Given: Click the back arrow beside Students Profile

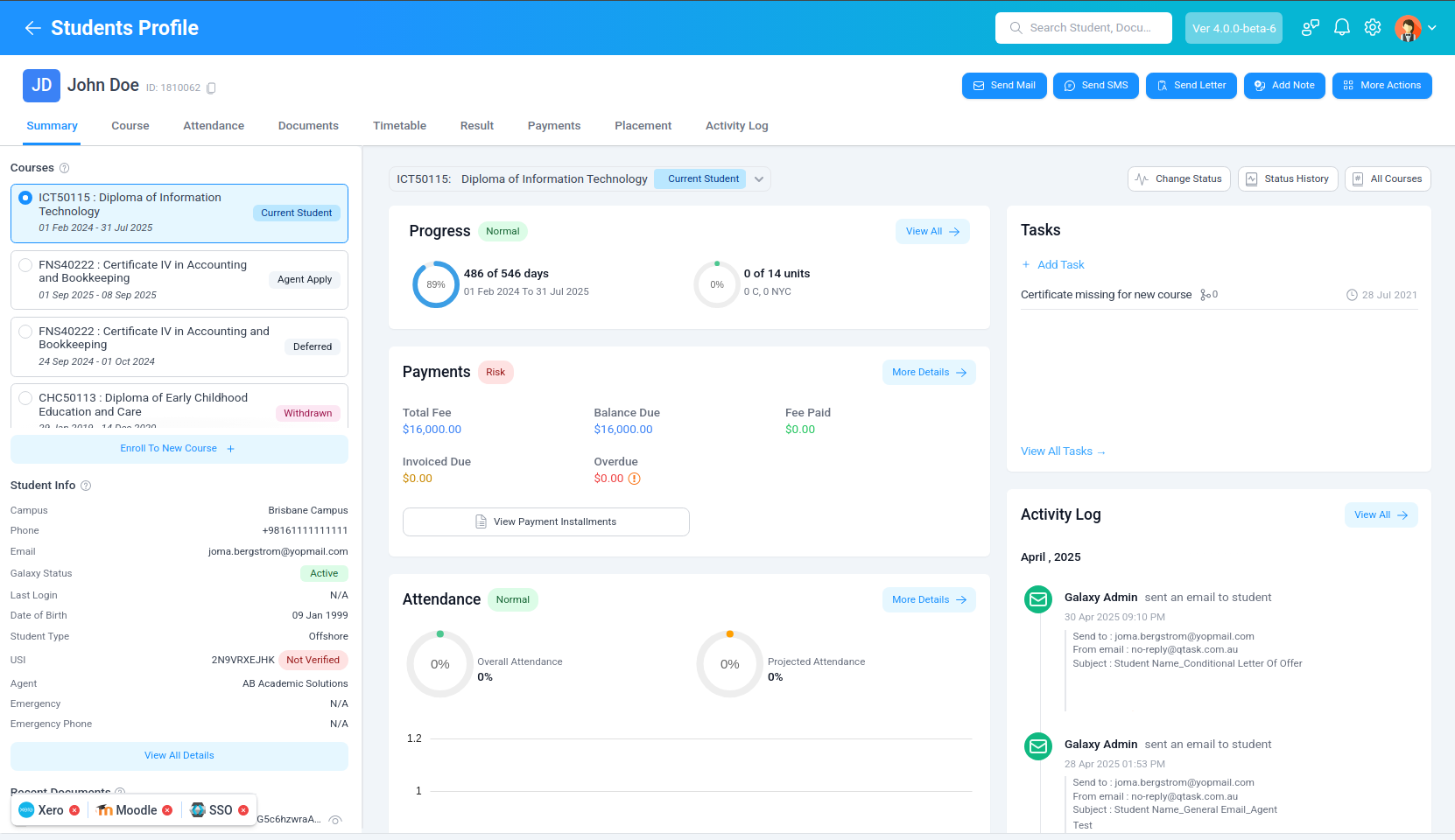Looking at the screenshot, I should point(33,28).
